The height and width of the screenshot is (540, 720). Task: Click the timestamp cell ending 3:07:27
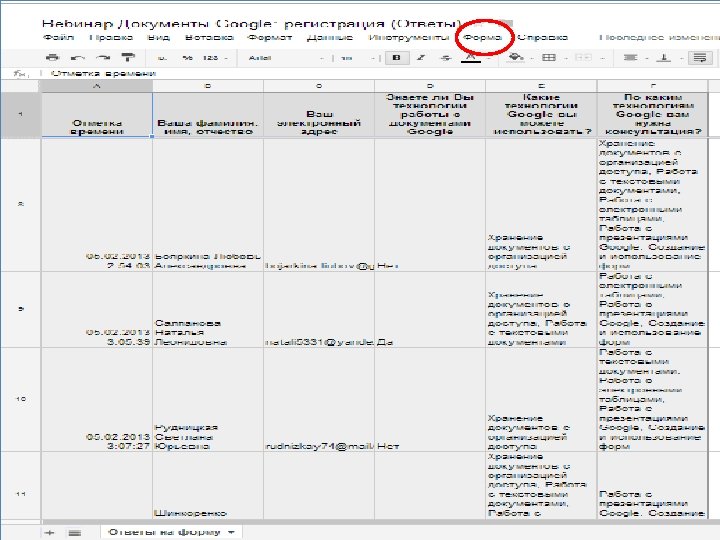(x=97, y=399)
